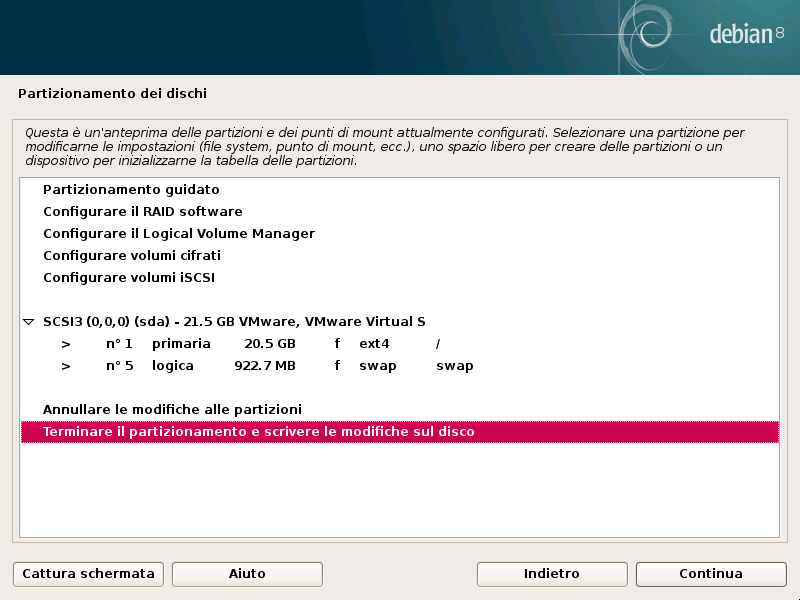The image size is (800, 600).
Task: Select the 20.5 GB primaria partition size
Action: pyautogui.click(x=270, y=344)
